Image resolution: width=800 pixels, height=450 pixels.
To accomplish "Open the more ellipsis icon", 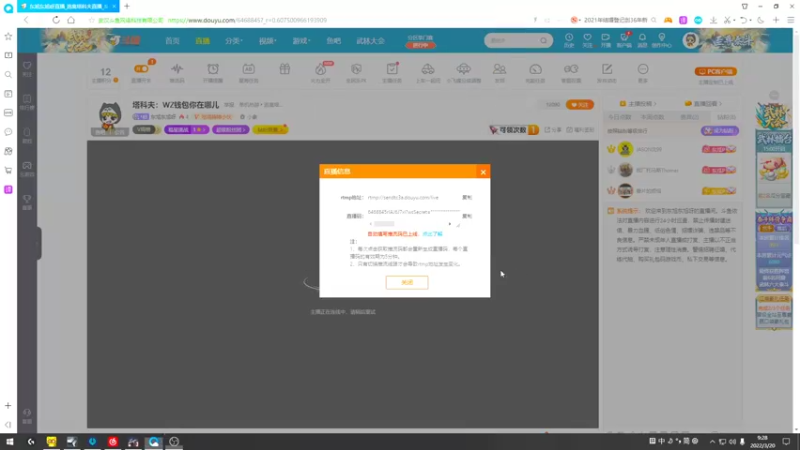I will [643, 69].
